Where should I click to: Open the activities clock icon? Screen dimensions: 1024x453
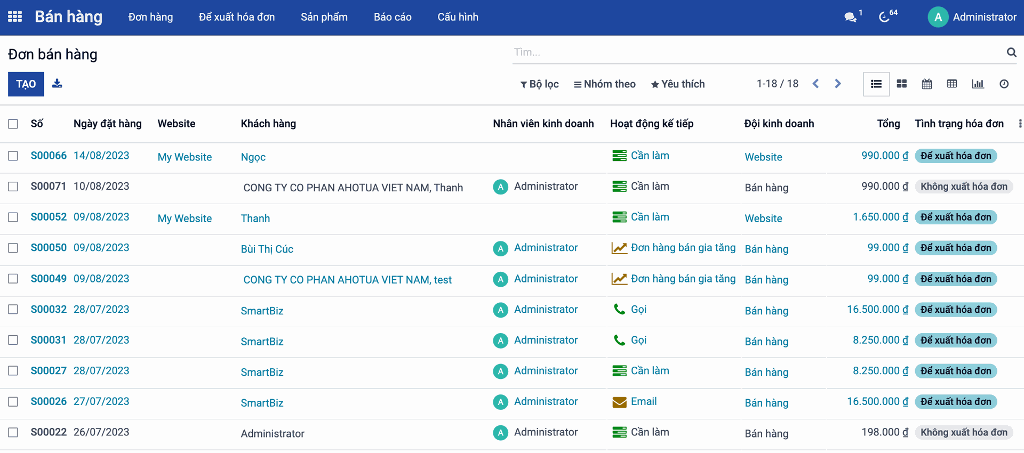[x=884, y=18]
